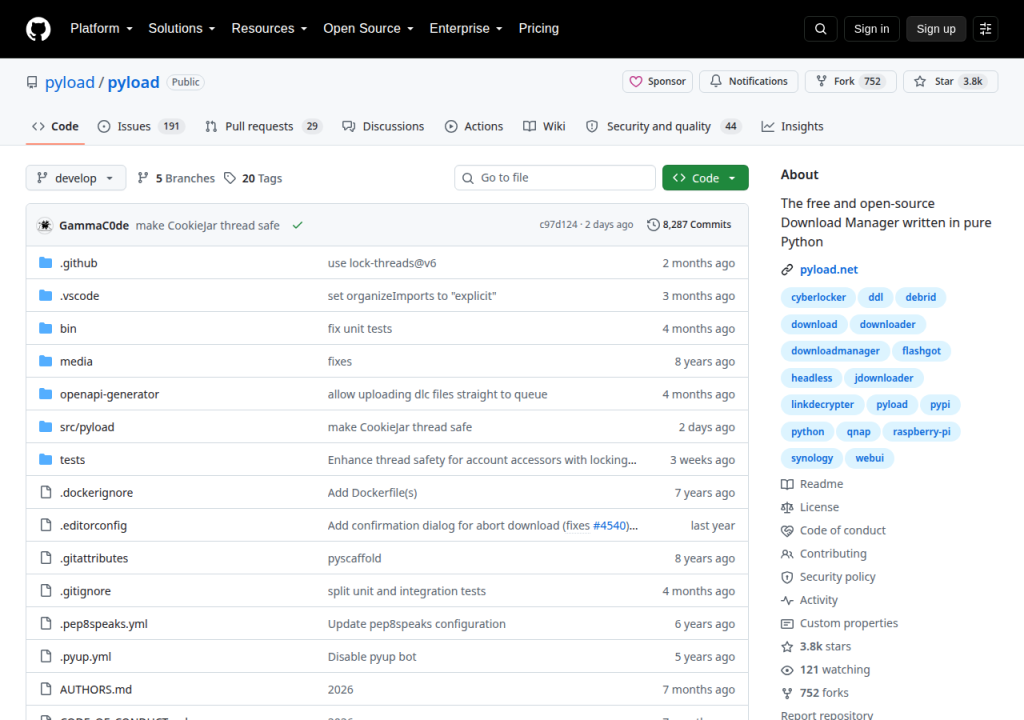Open the green Code dropdown
The width and height of the screenshot is (1024, 720).
point(705,178)
